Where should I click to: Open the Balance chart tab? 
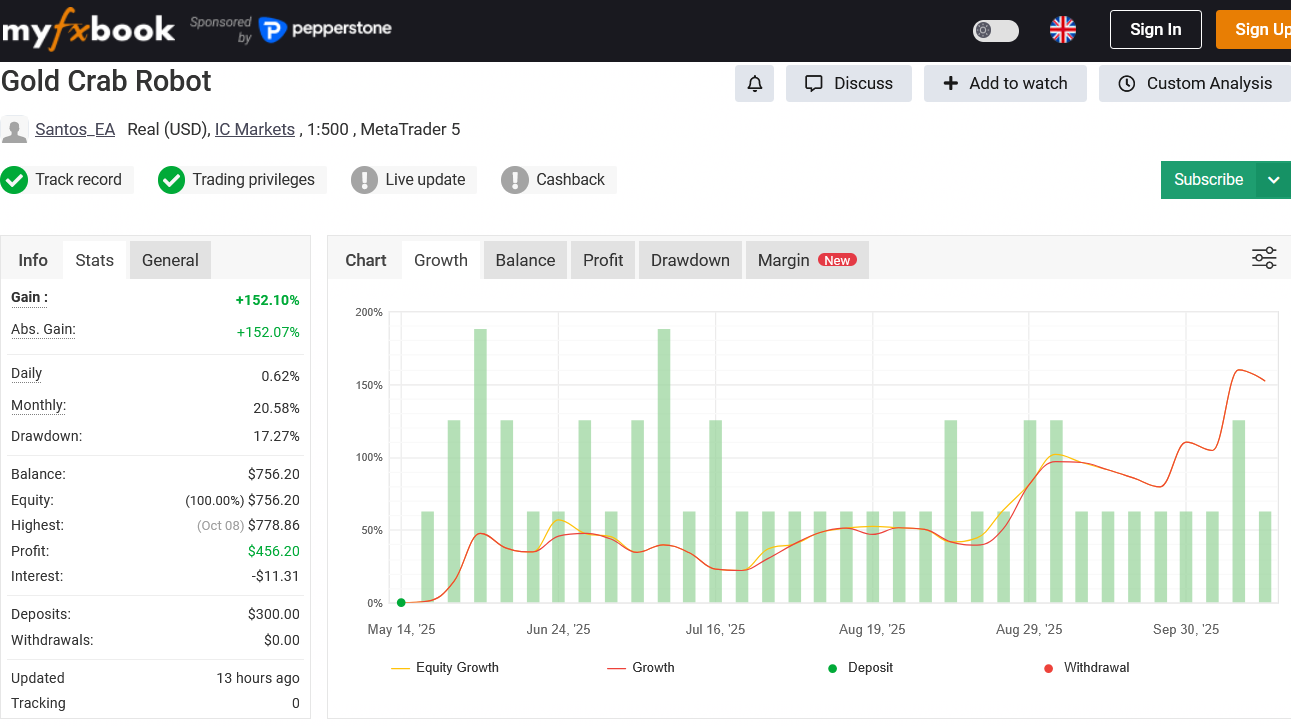pyautogui.click(x=525, y=260)
